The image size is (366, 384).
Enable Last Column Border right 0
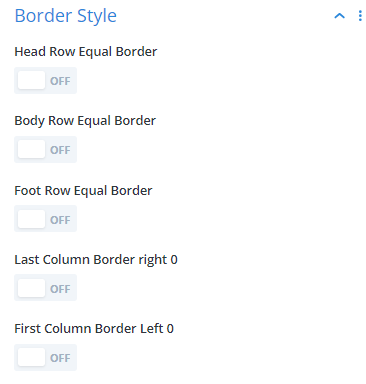tap(45, 288)
